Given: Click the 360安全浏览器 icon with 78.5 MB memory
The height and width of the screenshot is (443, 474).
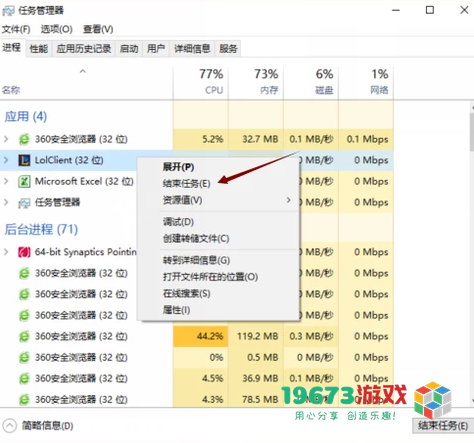Looking at the screenshot, I should pyautogui.click(x=24, y=400).
